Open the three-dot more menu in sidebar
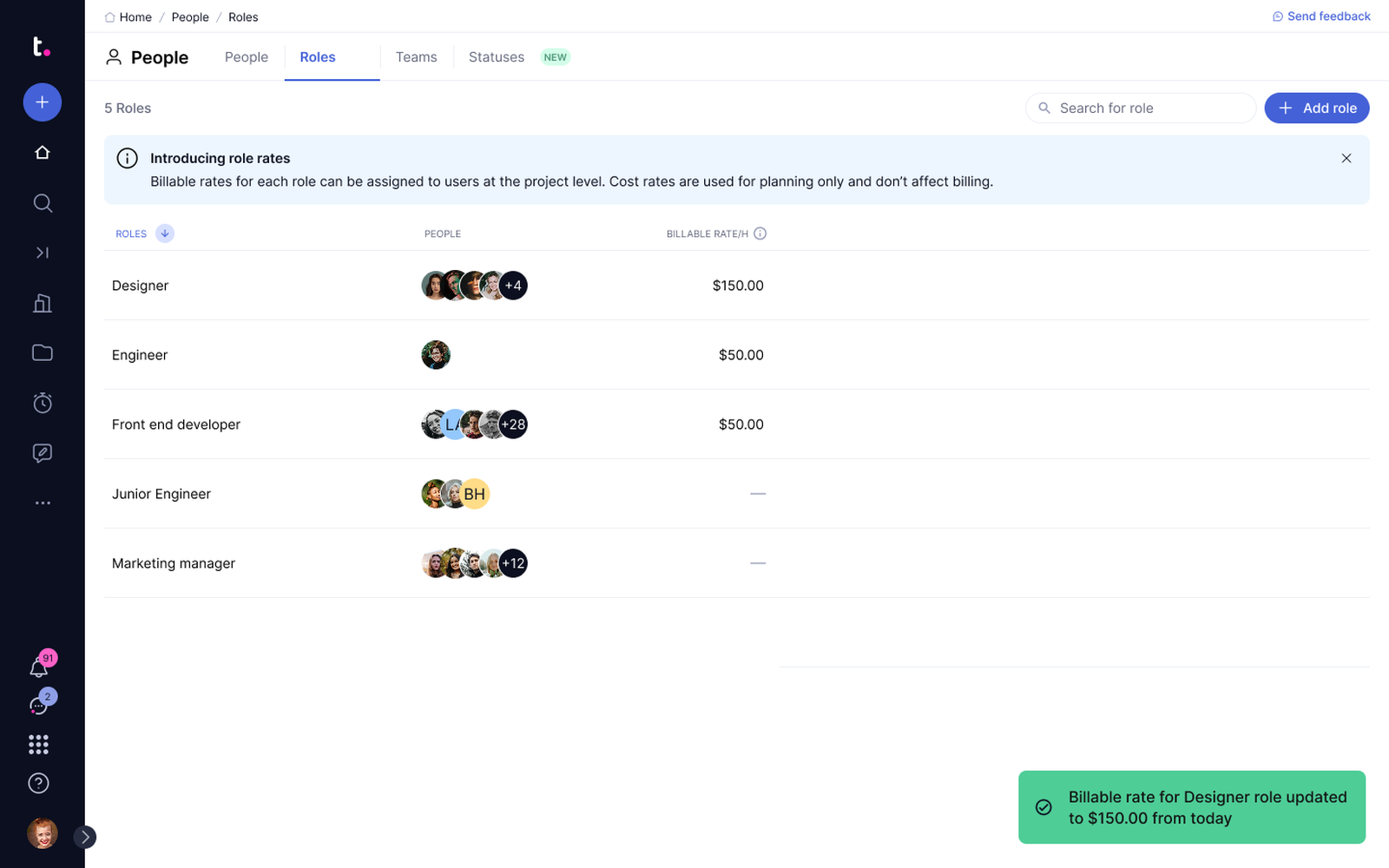This screenshot has height=868, width=1389. tap(42, 503)
